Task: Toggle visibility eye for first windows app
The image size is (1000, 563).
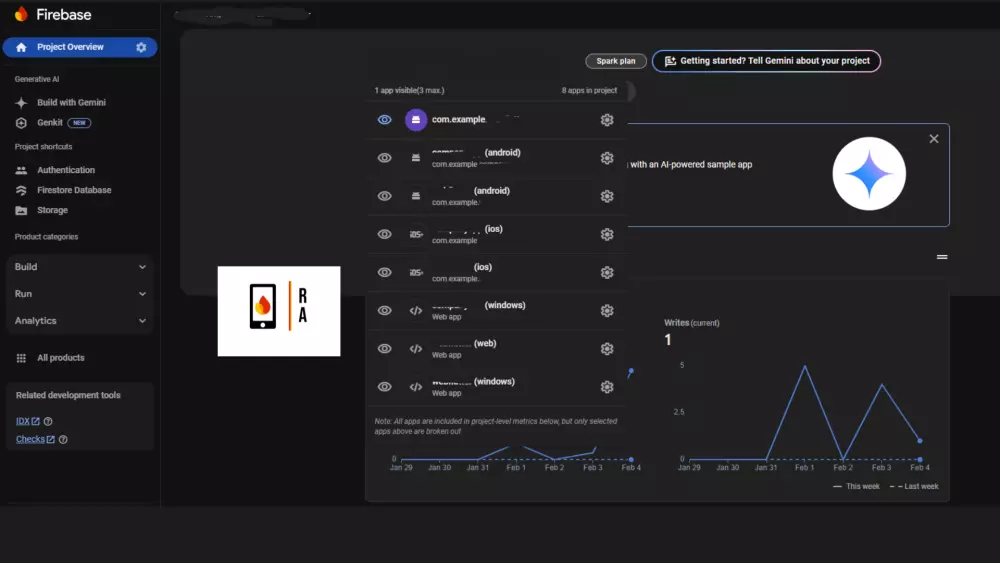Action: 384,311
